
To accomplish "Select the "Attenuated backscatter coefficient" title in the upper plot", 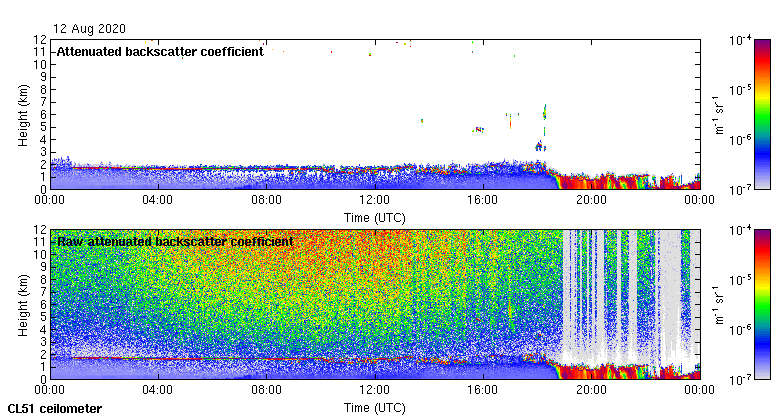I will pyautogui.click(x=160, y=52).
